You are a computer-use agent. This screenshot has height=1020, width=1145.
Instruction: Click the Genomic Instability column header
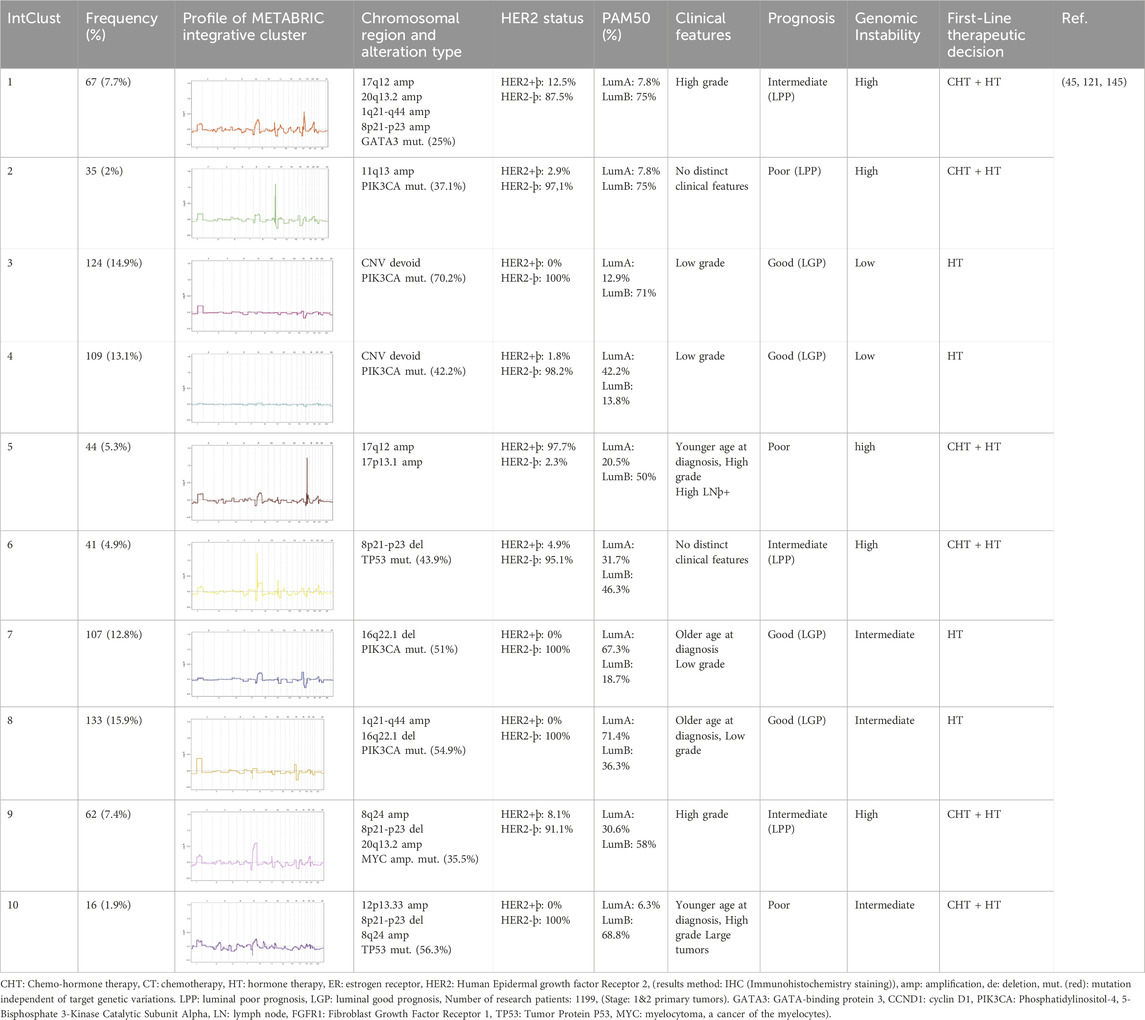[887, 26]
